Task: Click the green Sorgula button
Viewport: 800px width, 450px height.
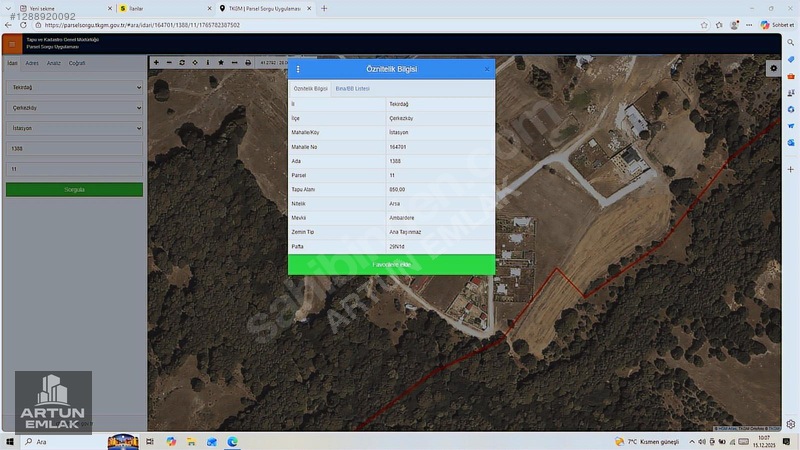Action: 74,189
